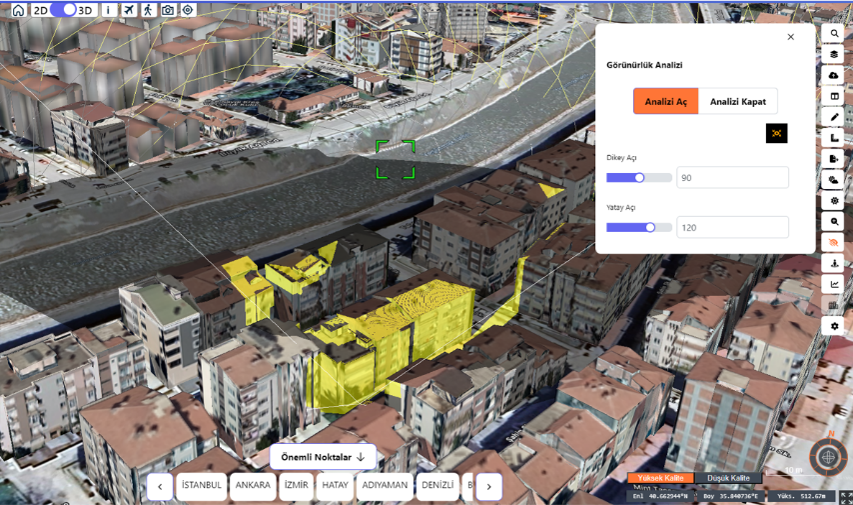Click the cloud upload icon
853x505 pixels.
pyautogui.click(x=834, y=75)
